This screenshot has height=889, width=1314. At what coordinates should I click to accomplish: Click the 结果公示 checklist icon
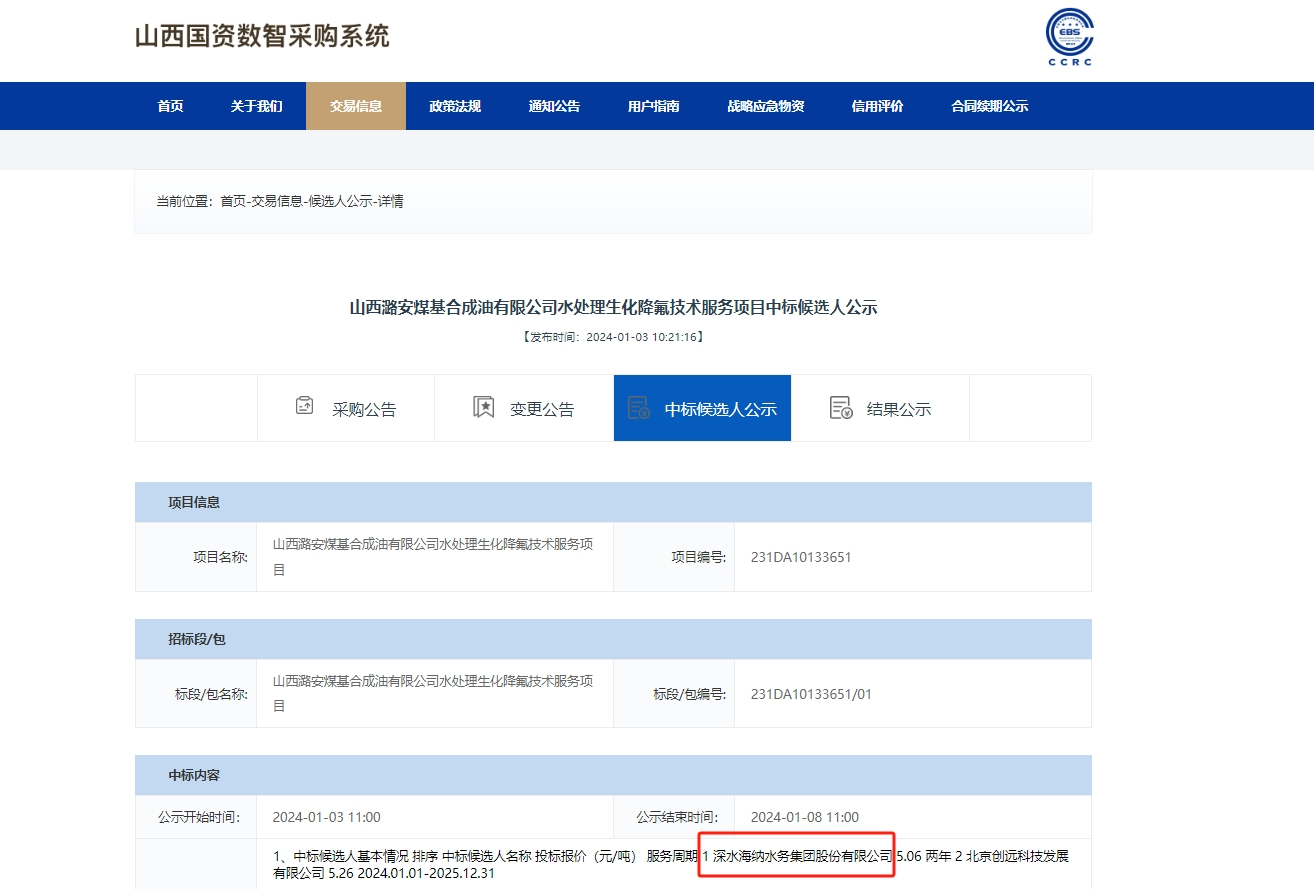[839, 406]
